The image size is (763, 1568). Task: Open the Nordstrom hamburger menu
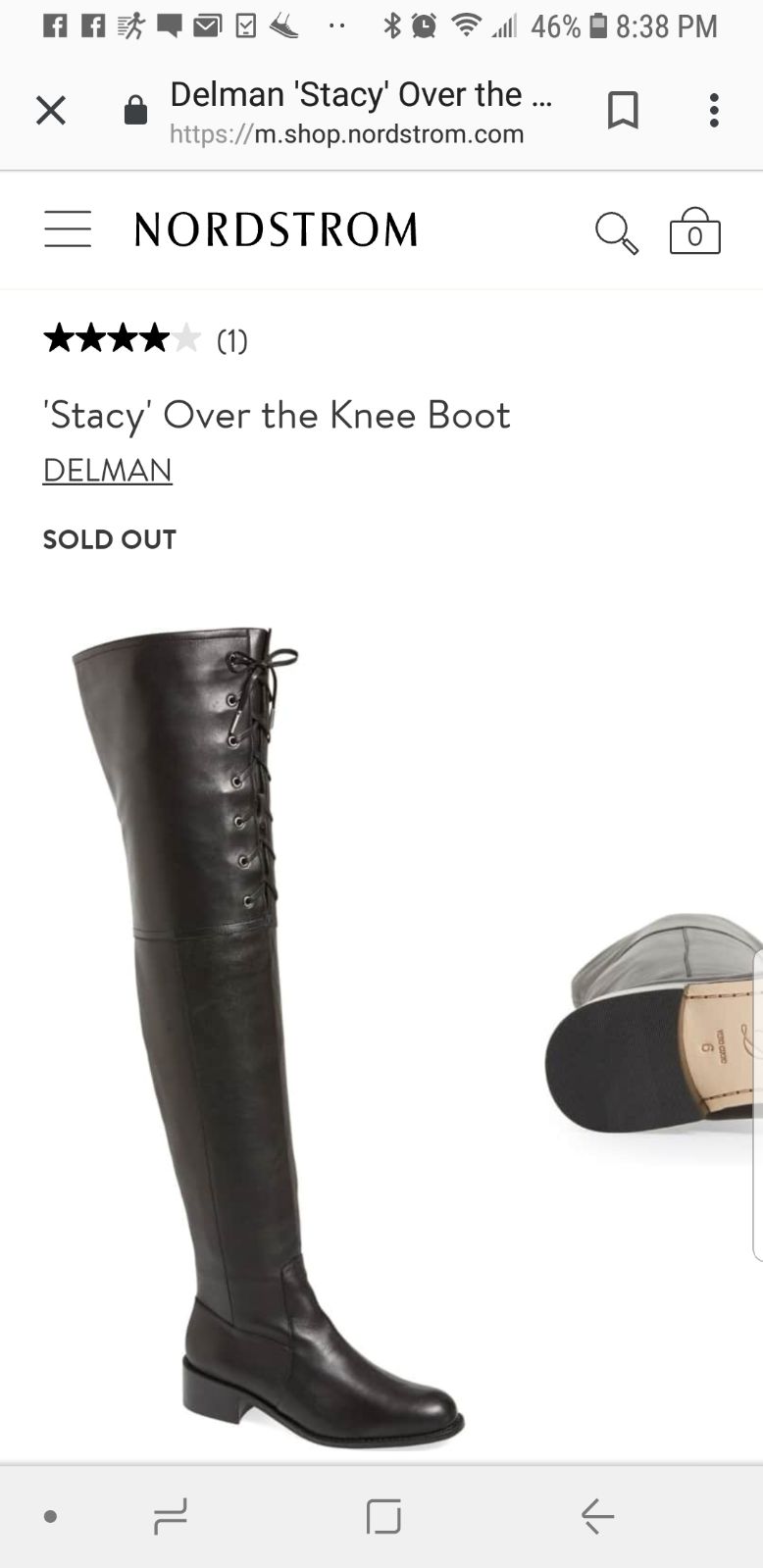68,229
